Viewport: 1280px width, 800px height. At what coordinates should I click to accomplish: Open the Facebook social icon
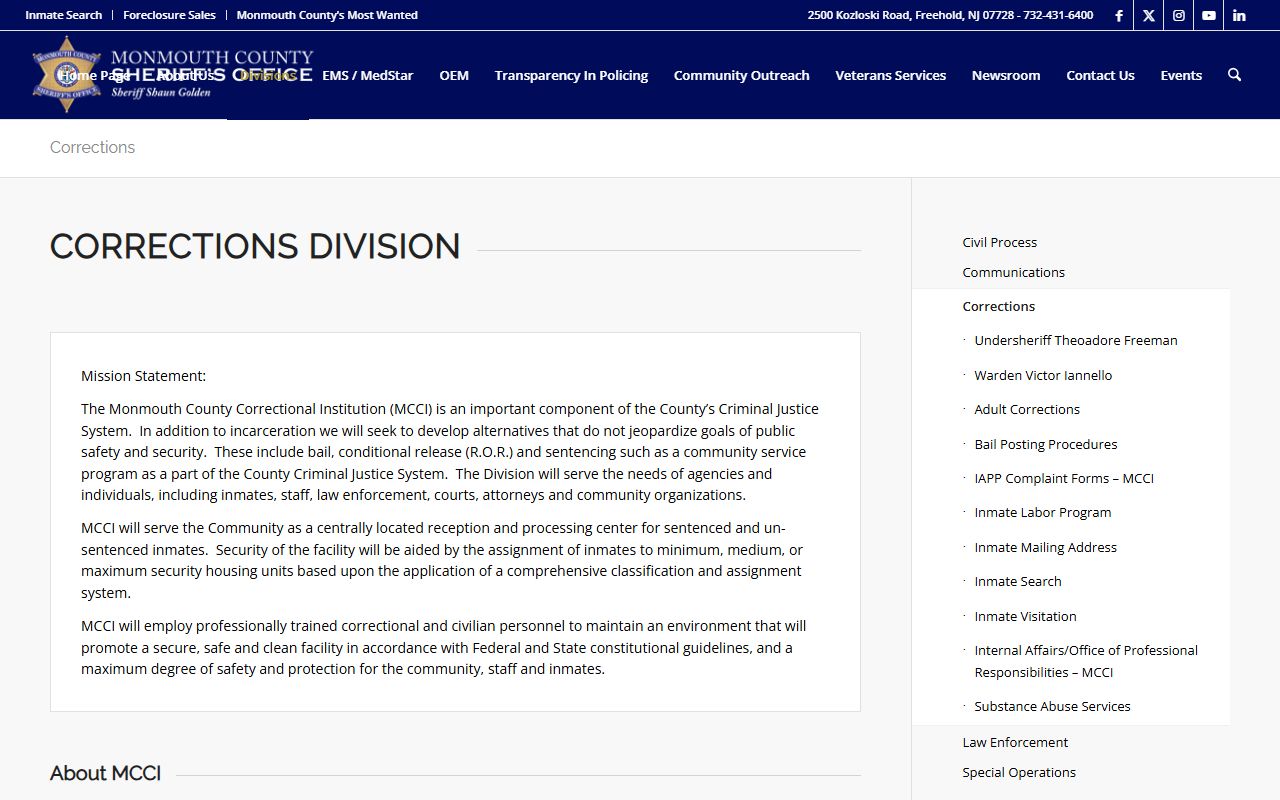pyautogui.click(x=1119, y=15)
